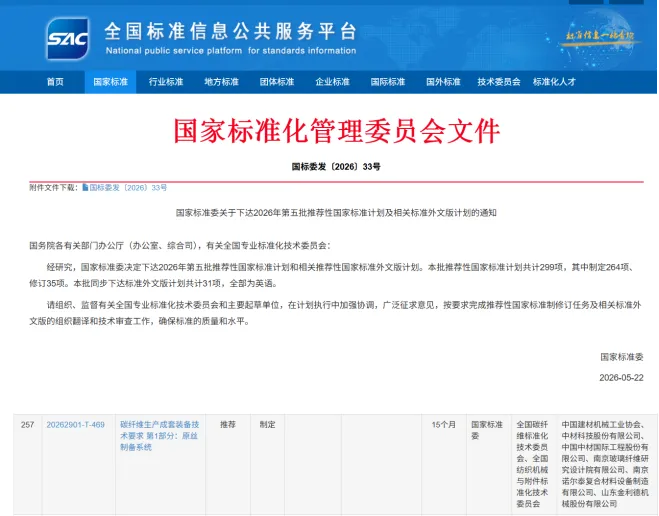Open 碳纤维生产成套装备技术要求 standard title link
Screen dimensions: 659x516
[x=160, y=436]
